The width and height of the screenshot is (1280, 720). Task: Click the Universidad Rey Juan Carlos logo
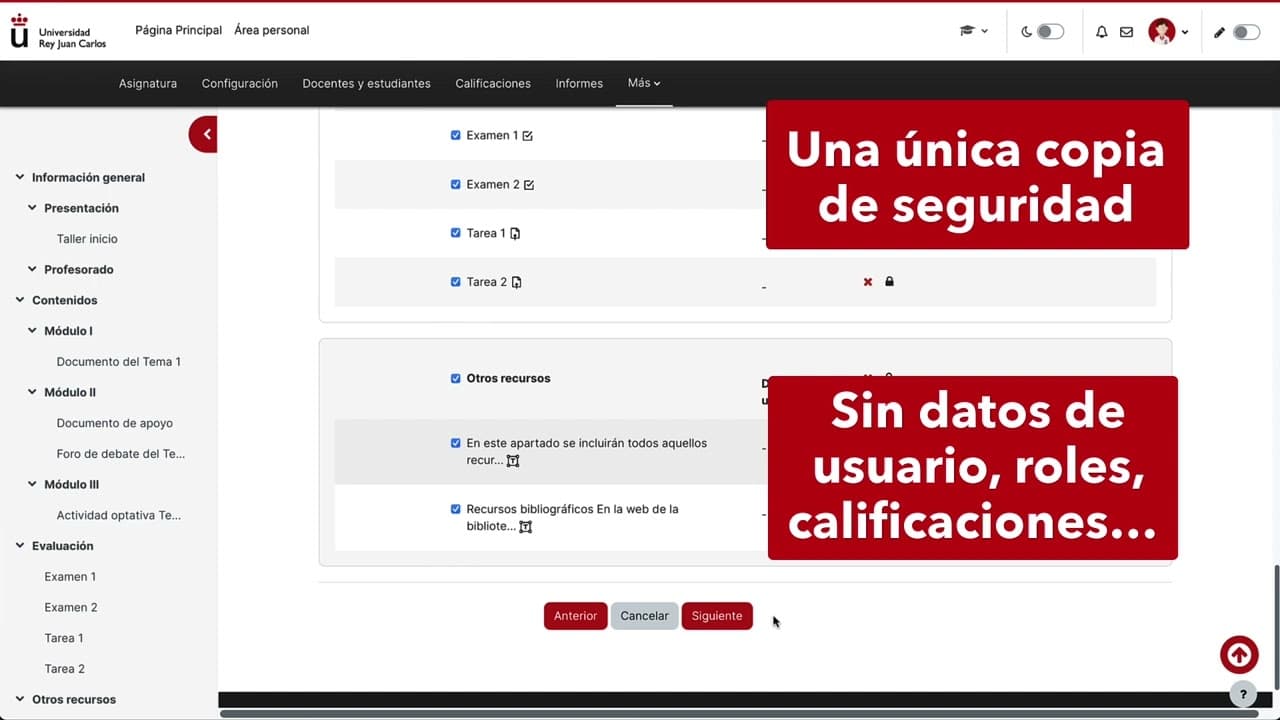pos(58,31)
